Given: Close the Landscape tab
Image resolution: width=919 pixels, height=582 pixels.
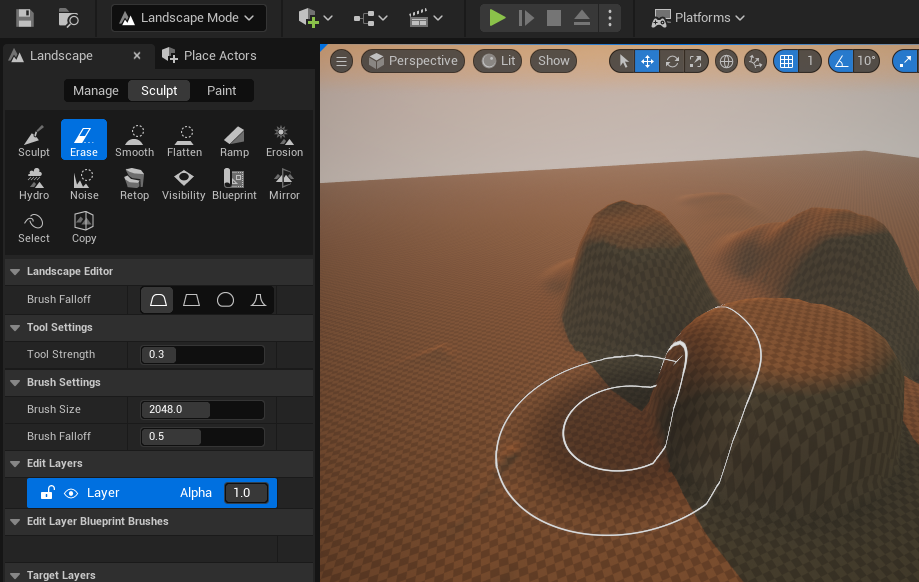Looking at the screenshot, I should pos(137,56).
